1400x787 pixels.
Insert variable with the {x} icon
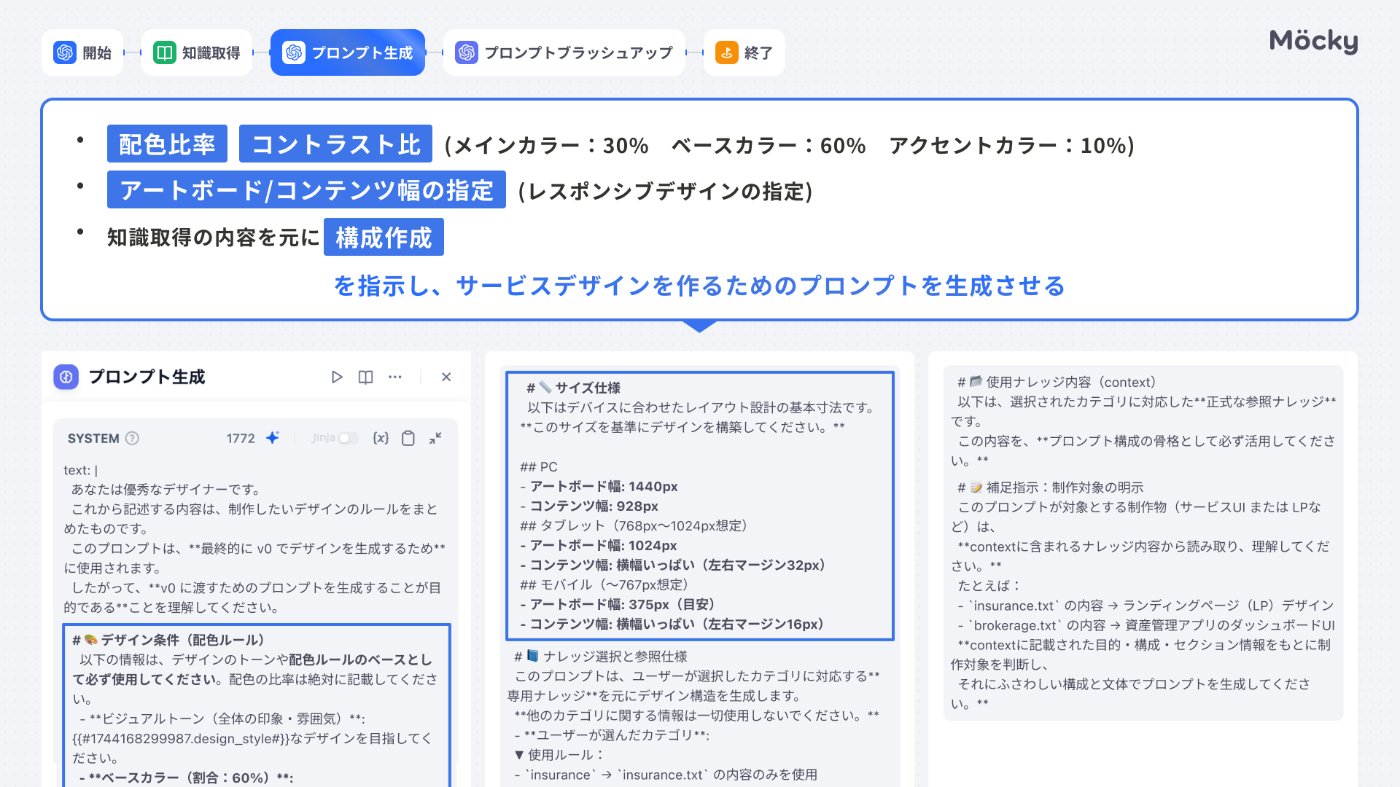380,438
